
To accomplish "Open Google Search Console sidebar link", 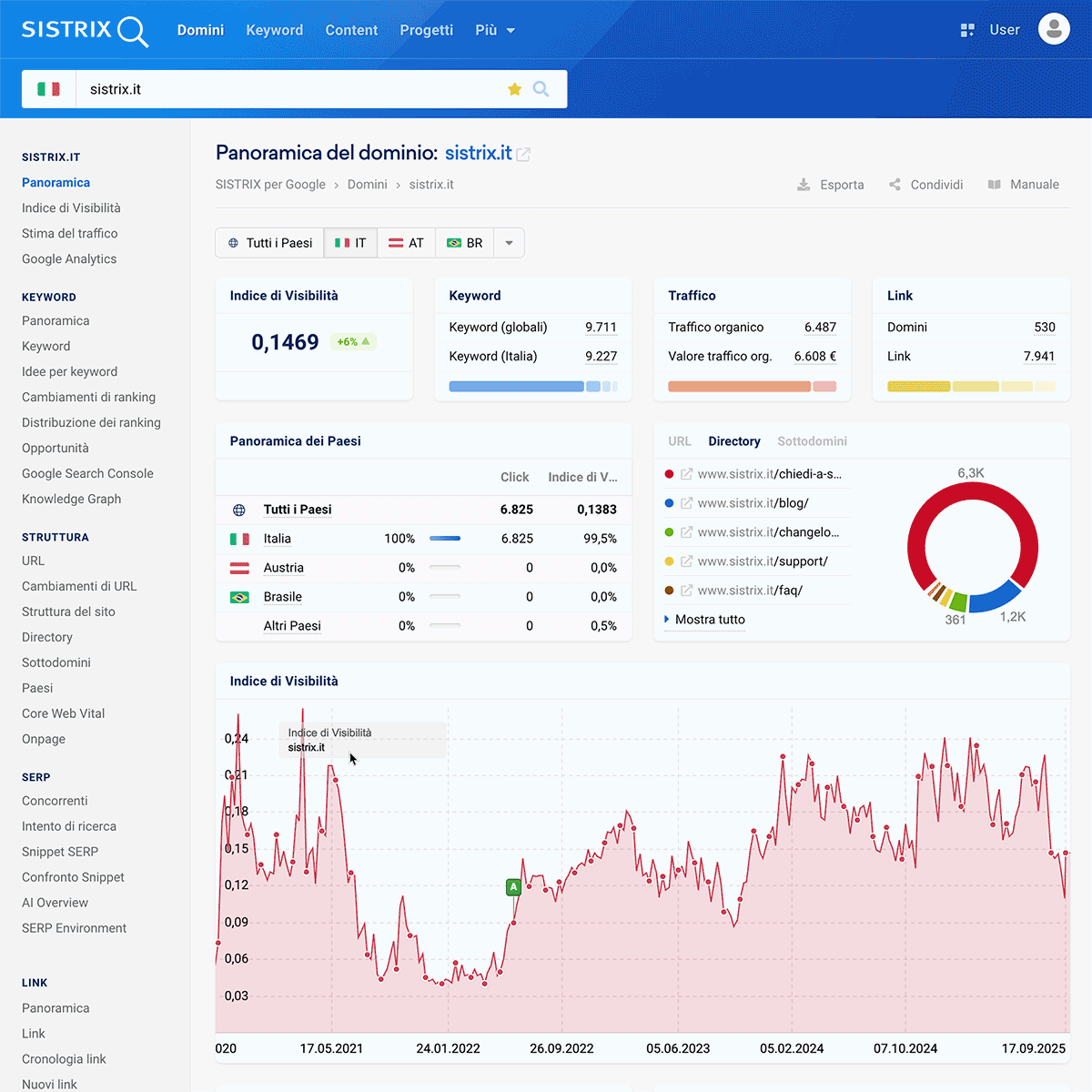I will (87, 473).
